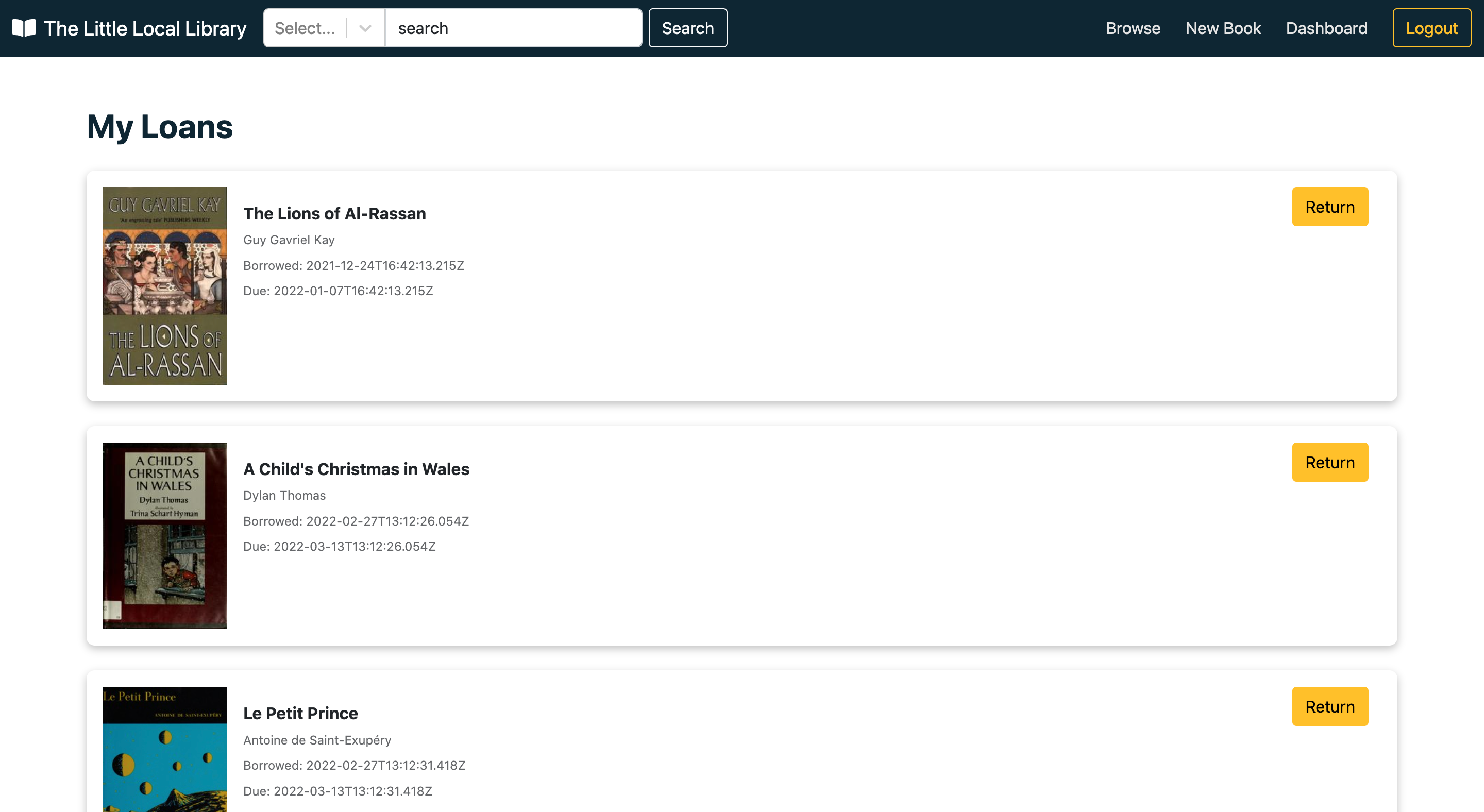Expand the Select... search filter dropdown

(x=324, y=28)
